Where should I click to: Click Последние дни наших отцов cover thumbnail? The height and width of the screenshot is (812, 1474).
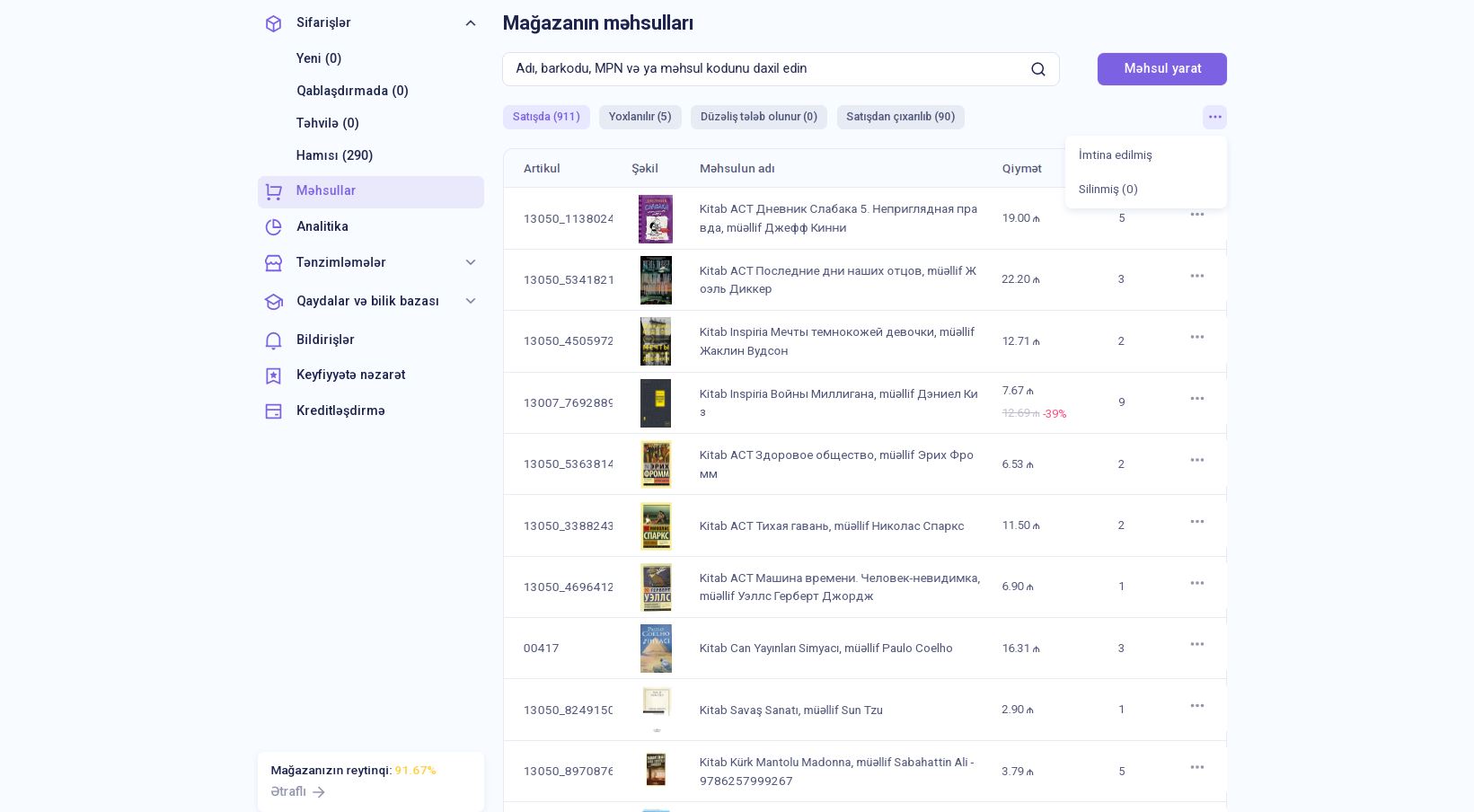coord(656,280)
